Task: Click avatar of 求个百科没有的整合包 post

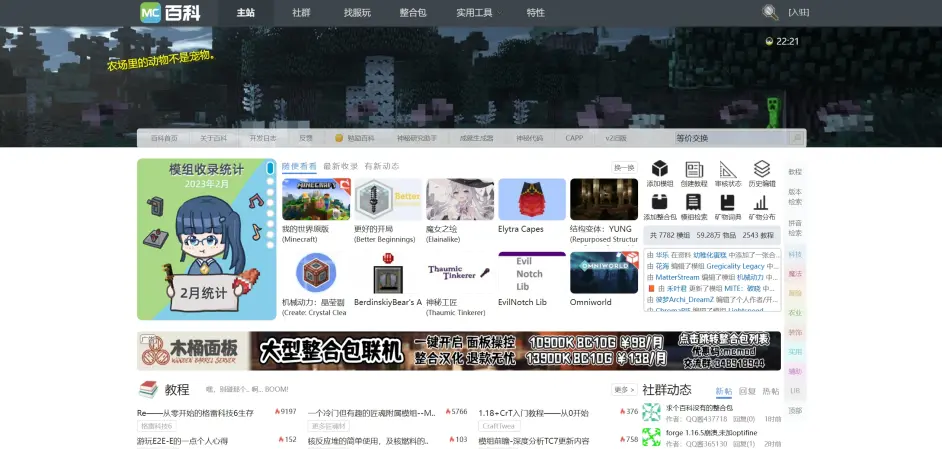Action: tap(651, 412)
